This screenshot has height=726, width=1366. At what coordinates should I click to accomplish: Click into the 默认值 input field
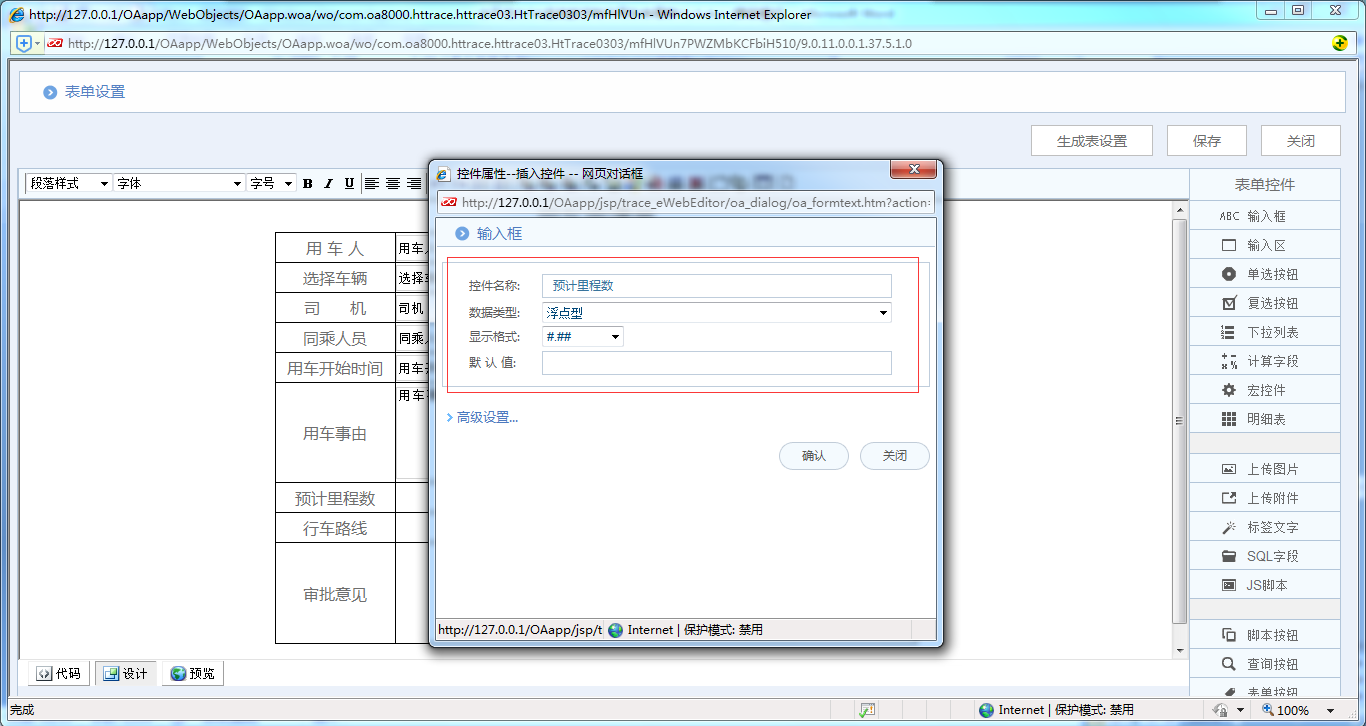coord(716,363)
